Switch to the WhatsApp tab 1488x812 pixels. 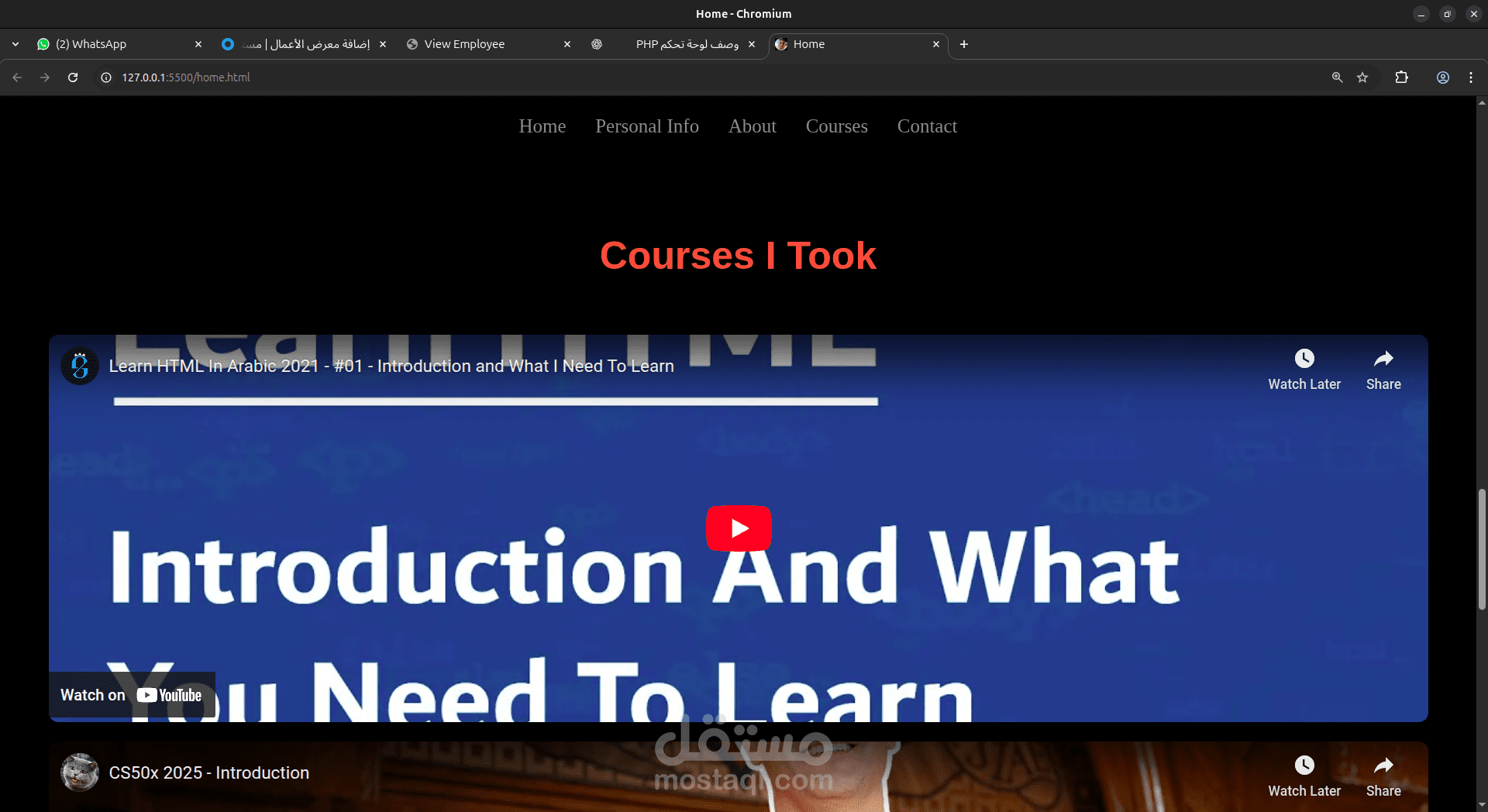[x=120, y=44]
